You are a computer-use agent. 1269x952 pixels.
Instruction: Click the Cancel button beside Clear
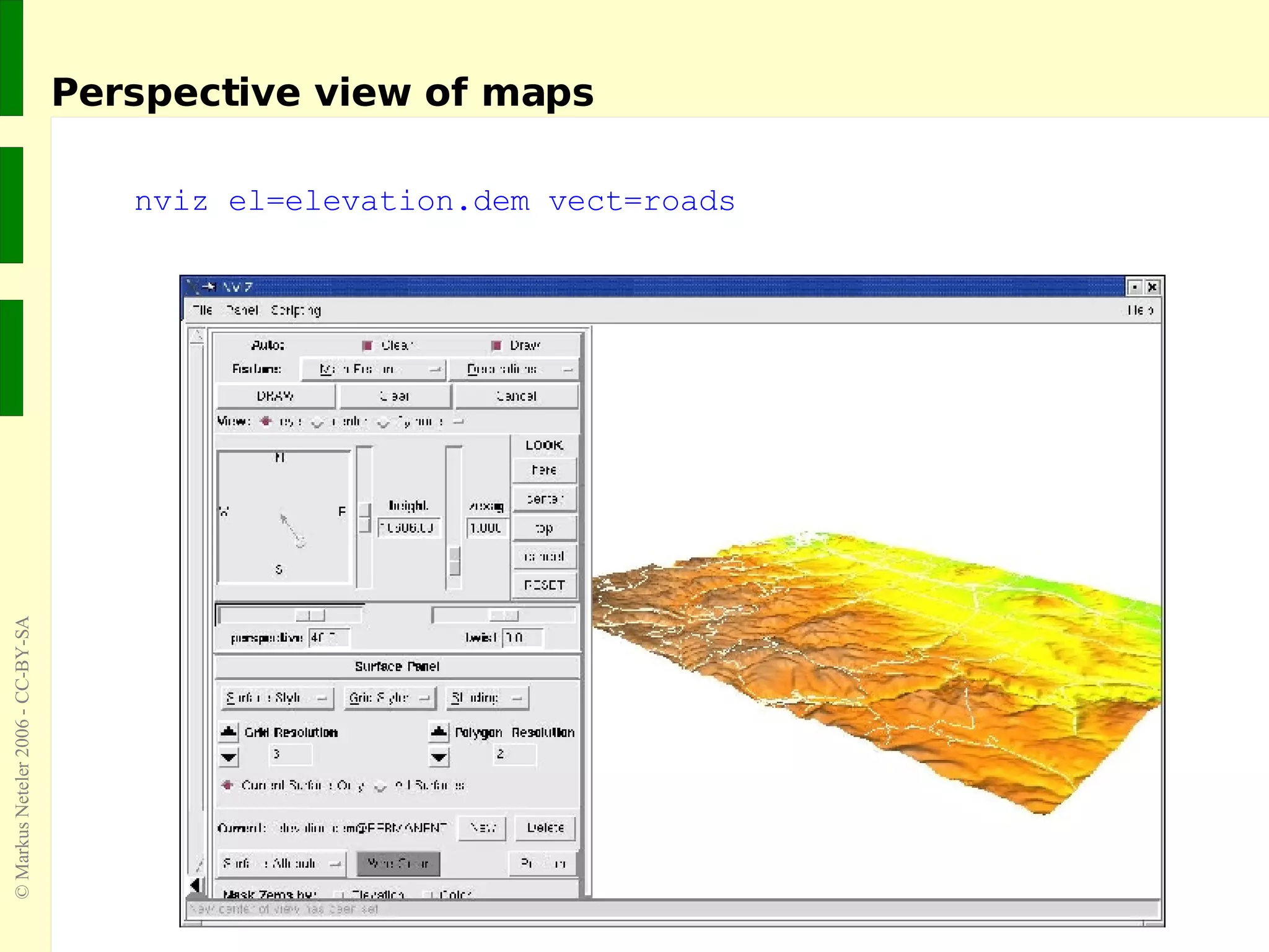pos(516,396)
